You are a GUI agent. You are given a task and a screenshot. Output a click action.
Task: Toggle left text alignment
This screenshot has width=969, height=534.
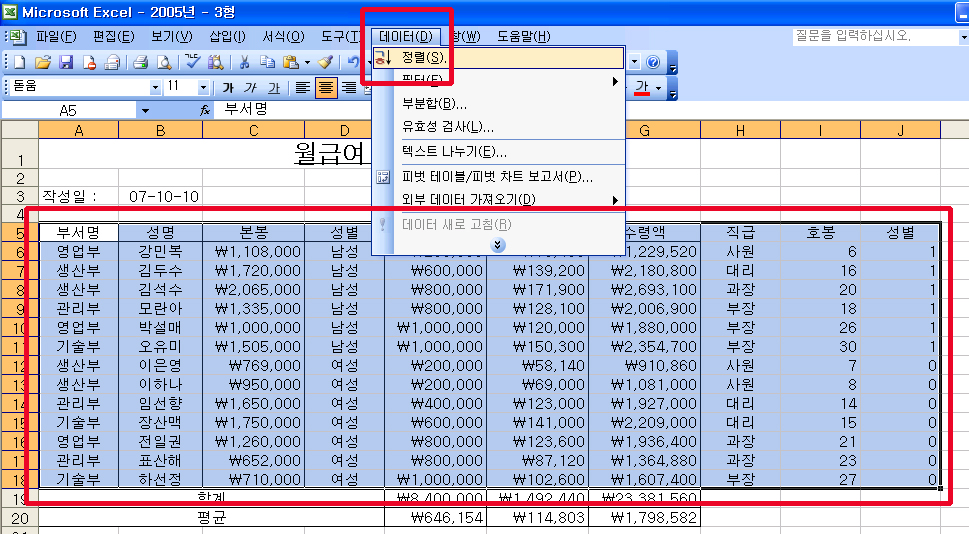click(302, 88)
